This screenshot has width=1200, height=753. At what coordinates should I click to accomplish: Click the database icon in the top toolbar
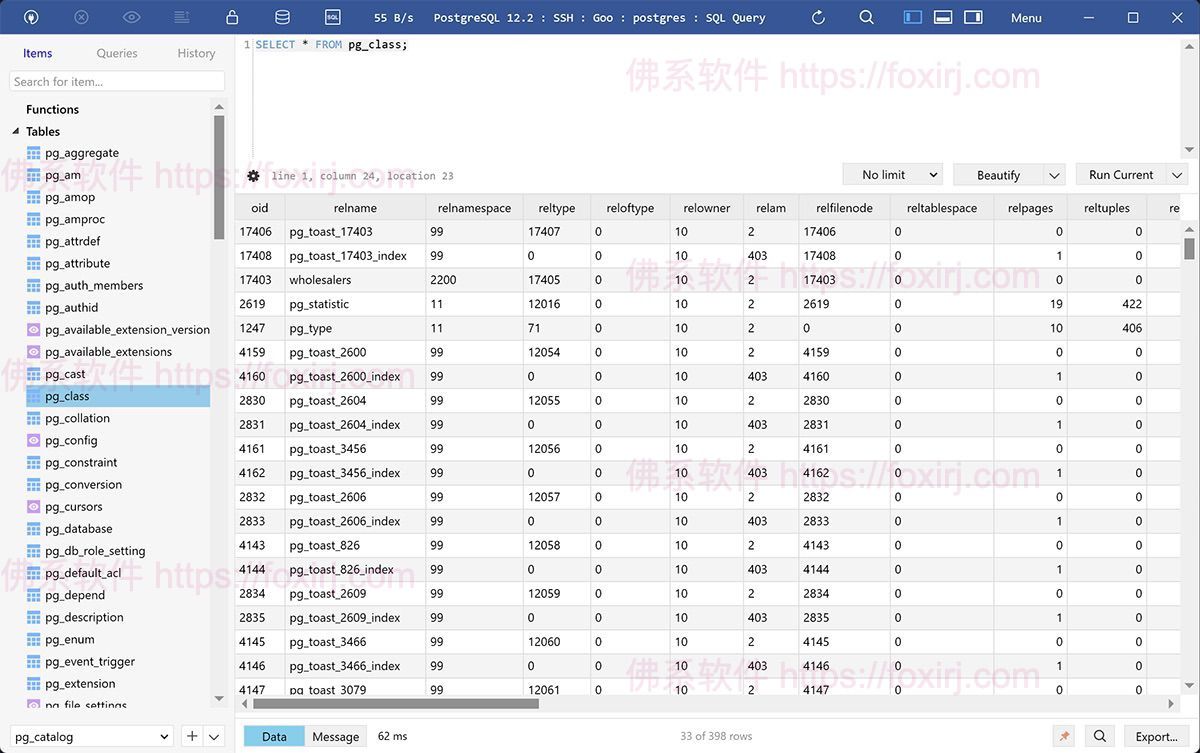(x=281, y=17)
